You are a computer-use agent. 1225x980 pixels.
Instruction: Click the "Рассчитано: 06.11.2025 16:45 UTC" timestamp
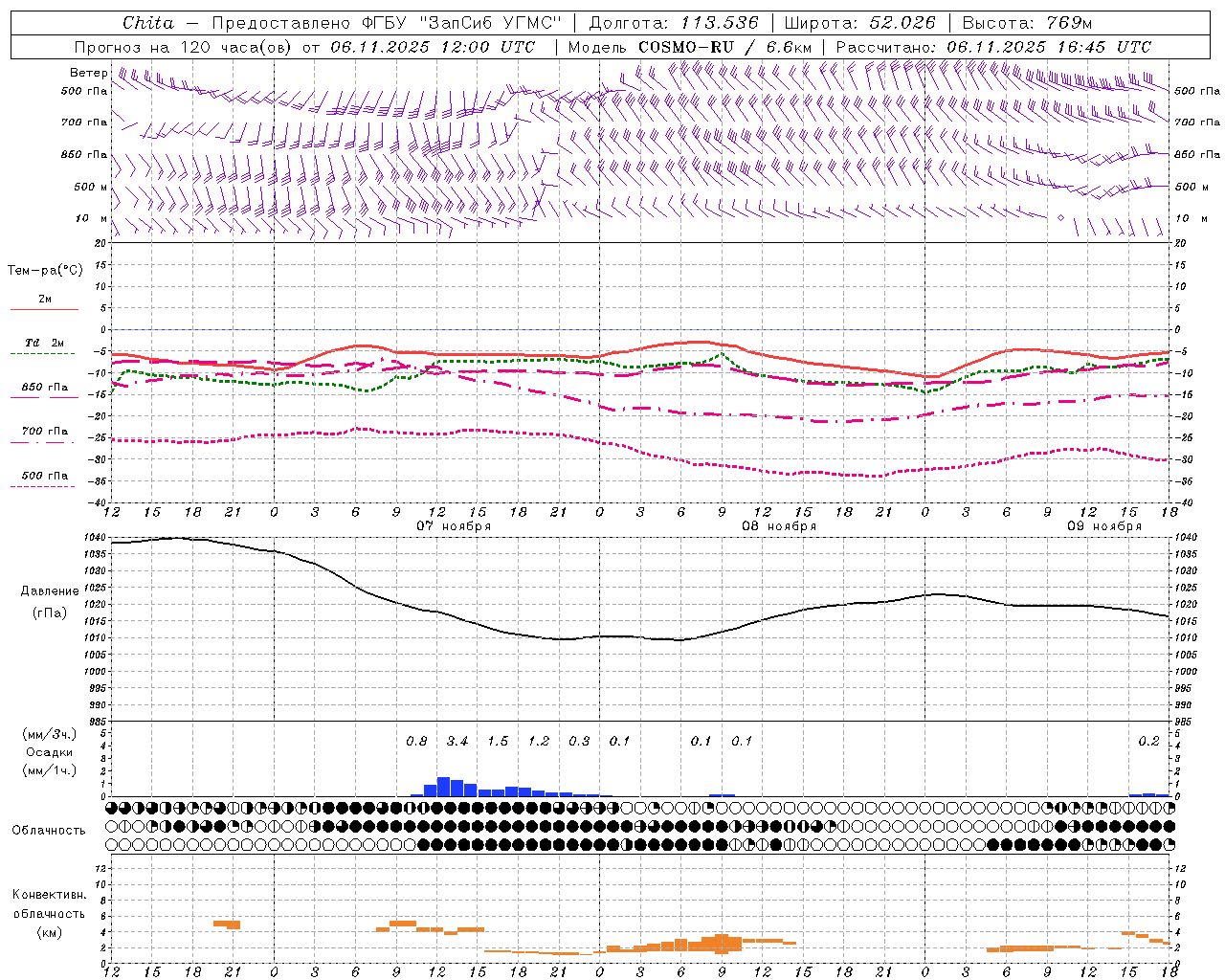tap(993, 47)
